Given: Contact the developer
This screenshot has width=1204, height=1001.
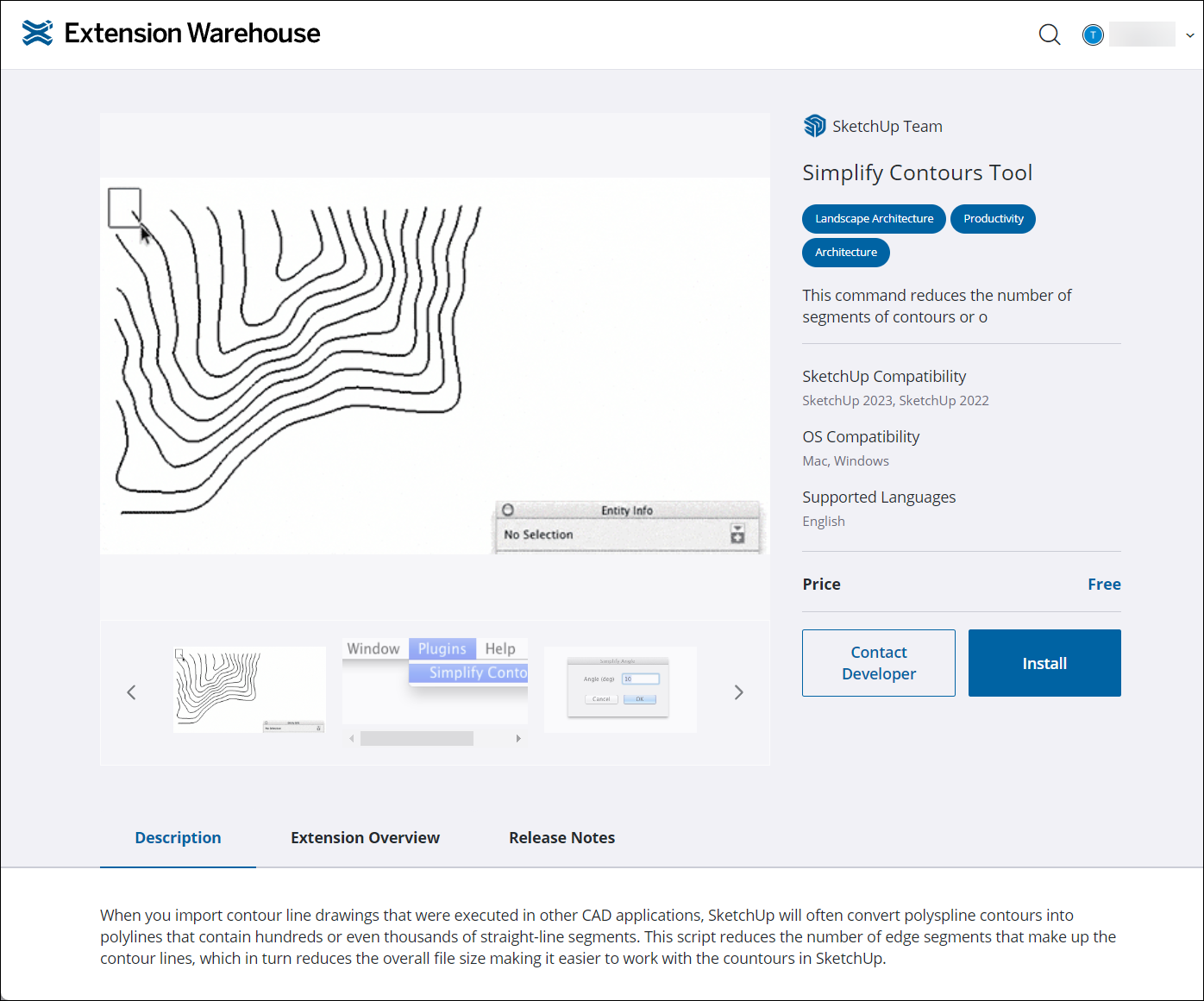Looking at the screenshot, I should [x=878, y=662].
